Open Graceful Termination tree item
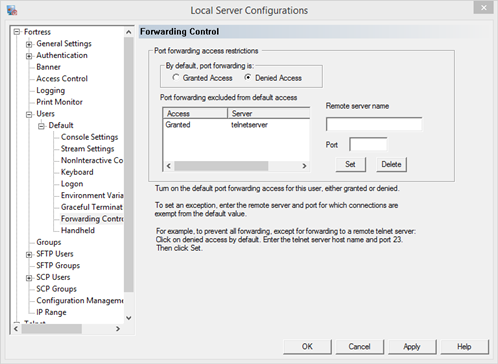This screenshot has width=498, height=364. click(92, 207)
